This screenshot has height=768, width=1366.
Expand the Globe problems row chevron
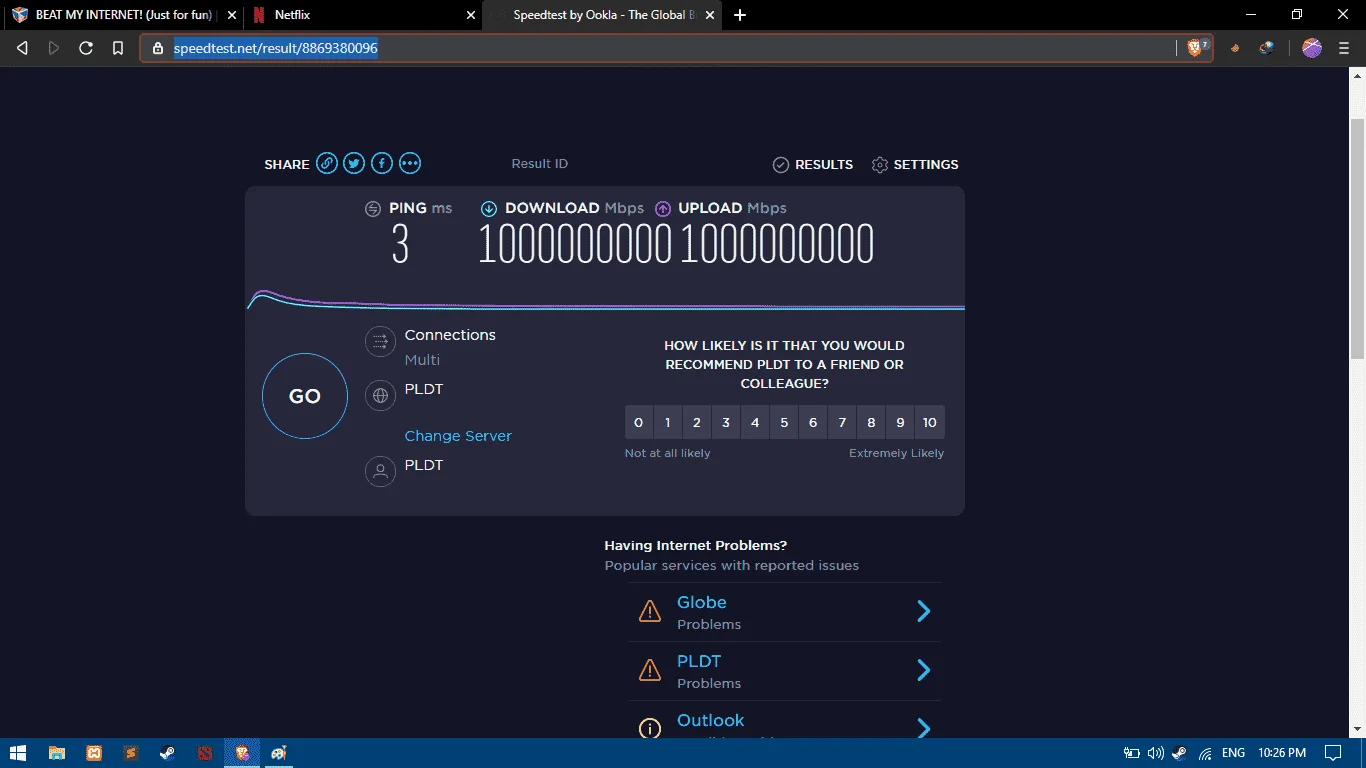click(x=924, y=611)
